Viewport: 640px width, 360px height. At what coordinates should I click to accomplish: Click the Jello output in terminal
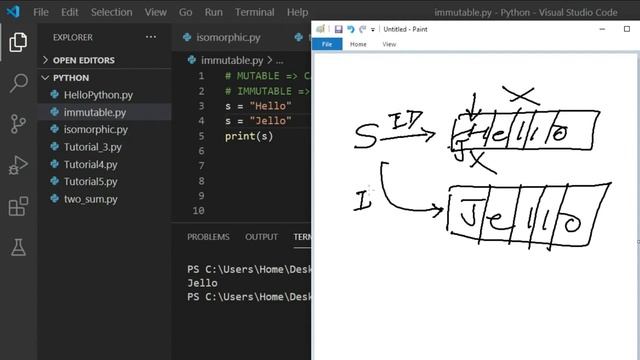(x=202, y=283)
